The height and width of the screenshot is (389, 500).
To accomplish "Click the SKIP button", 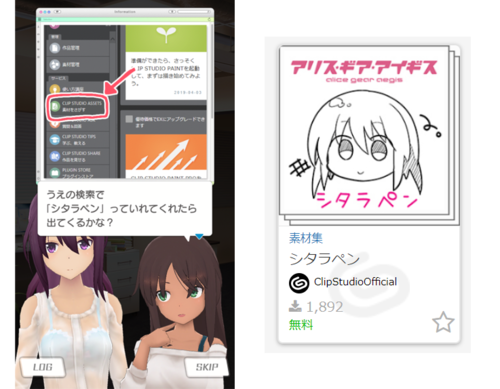I will 207,367.
